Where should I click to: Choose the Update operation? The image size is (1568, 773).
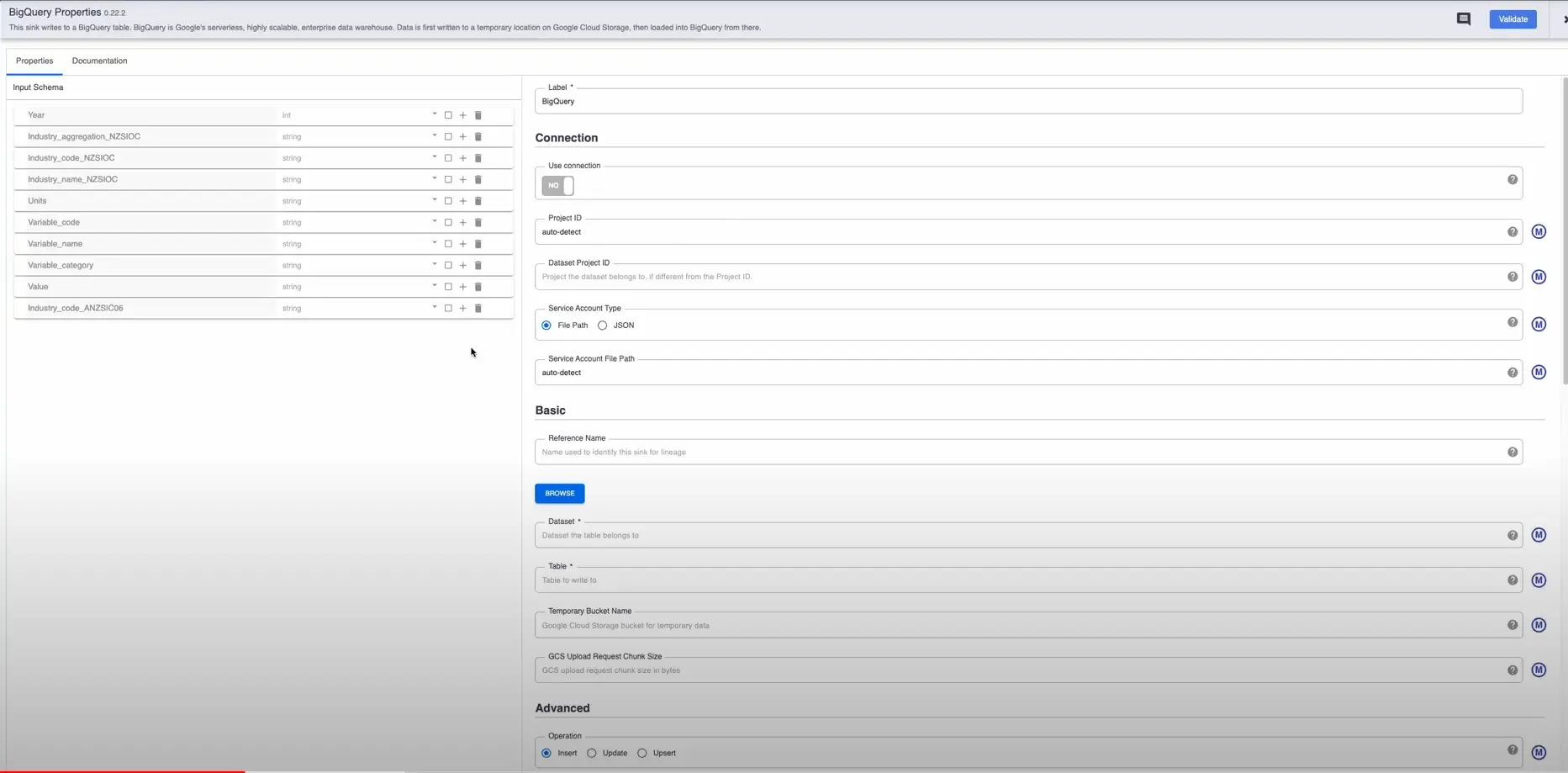click(592, 754)
